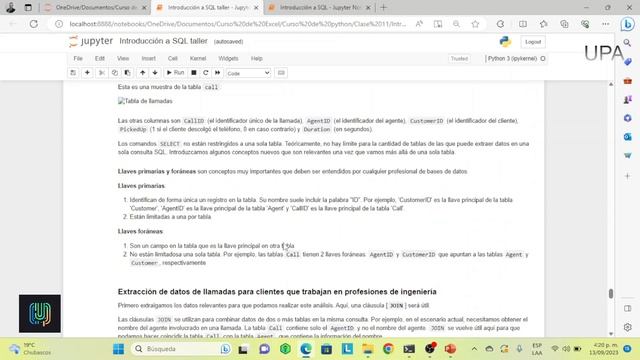Refresh the page
Image resolution: width=640 pixels, height=360 pixels.
click(33, 24)
